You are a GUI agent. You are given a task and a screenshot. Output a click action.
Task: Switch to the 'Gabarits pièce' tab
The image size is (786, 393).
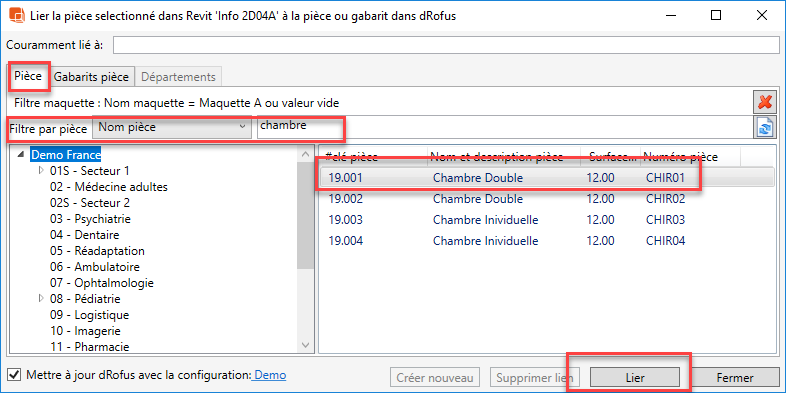tap(91, 77)
